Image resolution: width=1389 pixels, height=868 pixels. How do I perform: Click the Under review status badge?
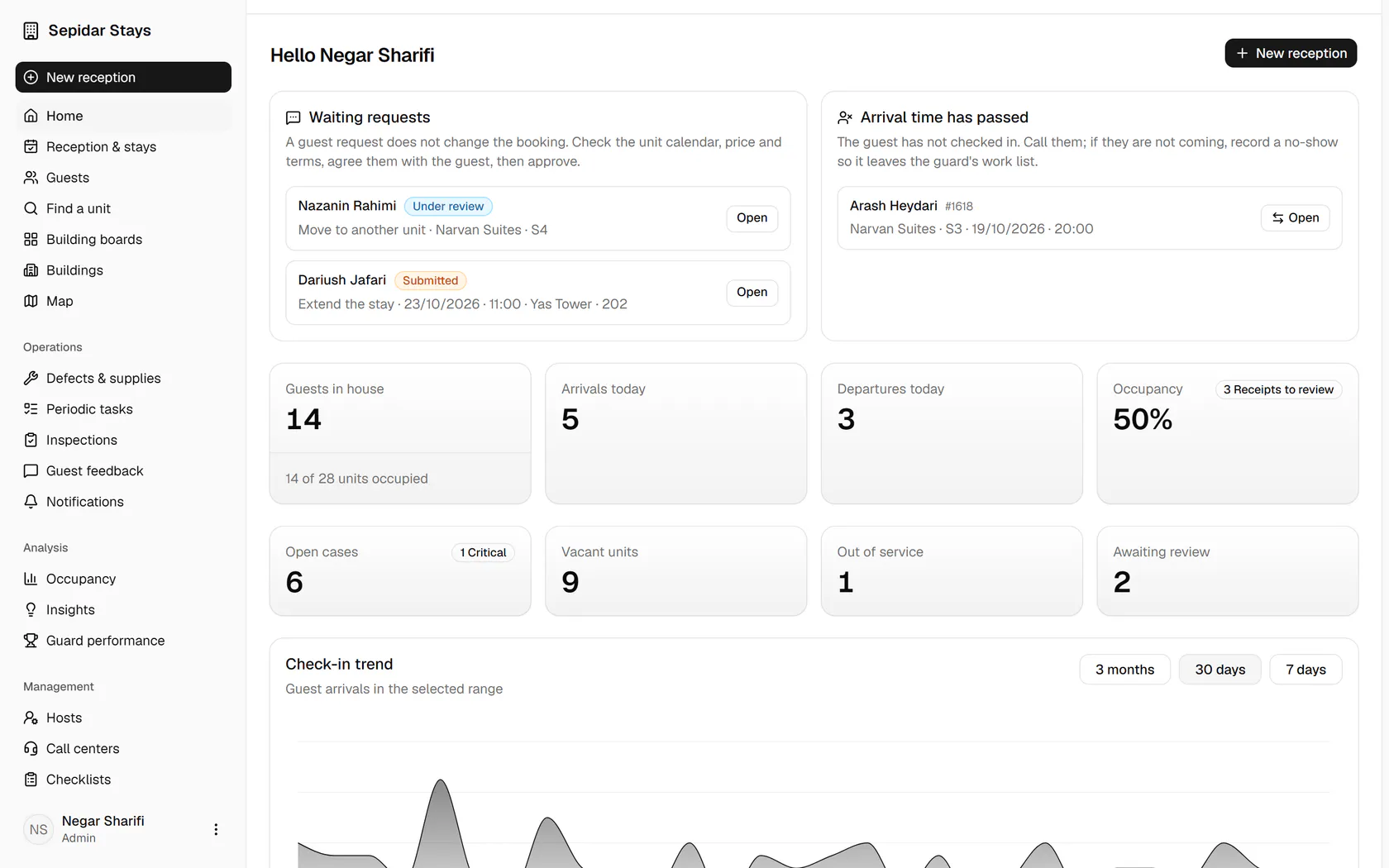pyautogui.click(x=448, y=207)
